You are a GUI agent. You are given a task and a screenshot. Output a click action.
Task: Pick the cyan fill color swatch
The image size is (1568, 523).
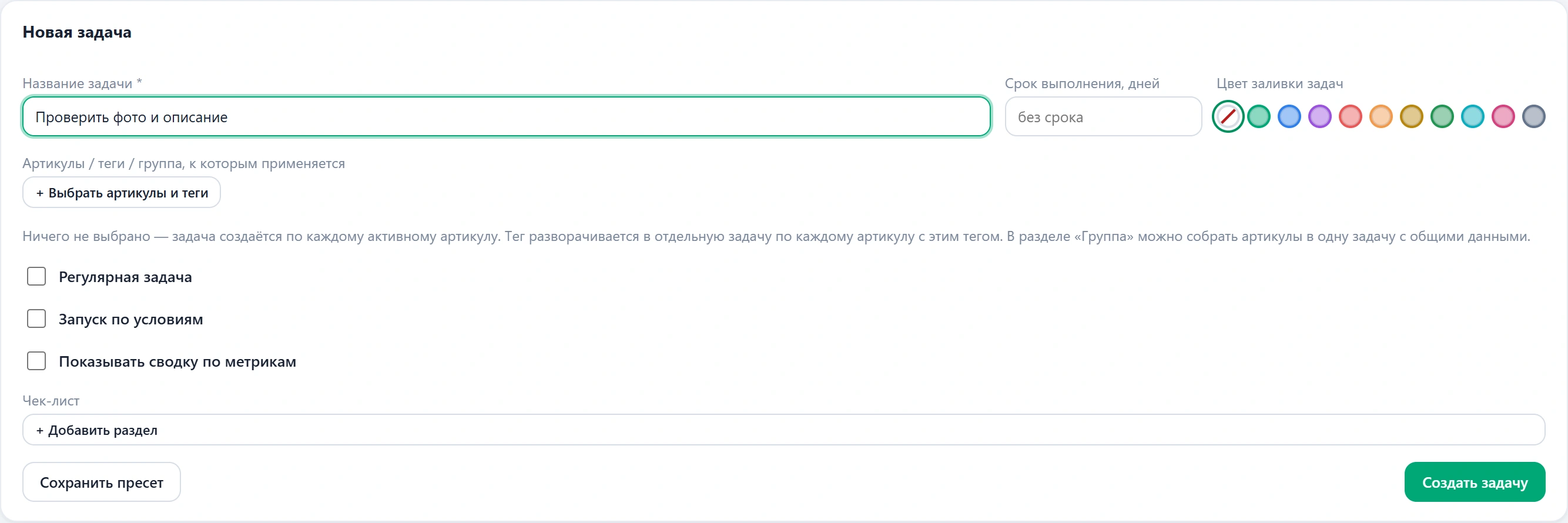coord(1472,116)
